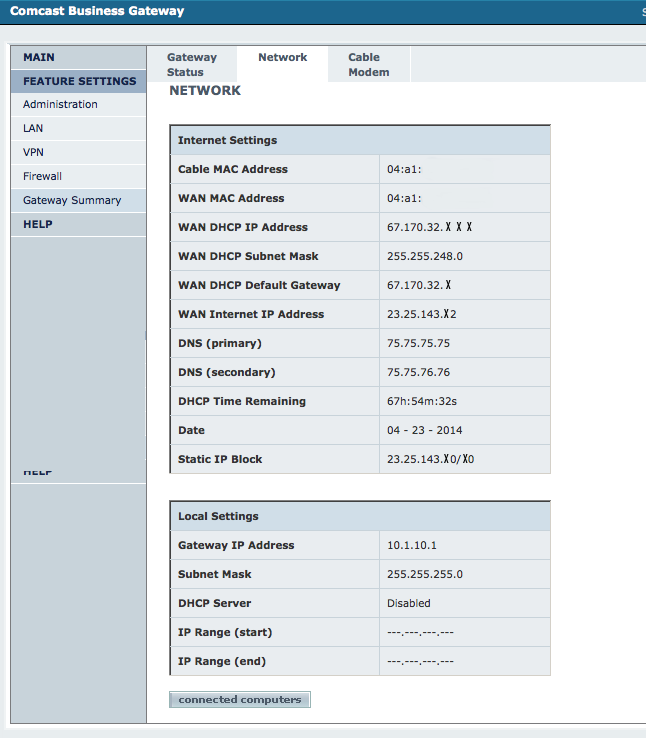Screen dimensions: 646x738
Task: Click the Gateway IP Address label
Action: 236,545
